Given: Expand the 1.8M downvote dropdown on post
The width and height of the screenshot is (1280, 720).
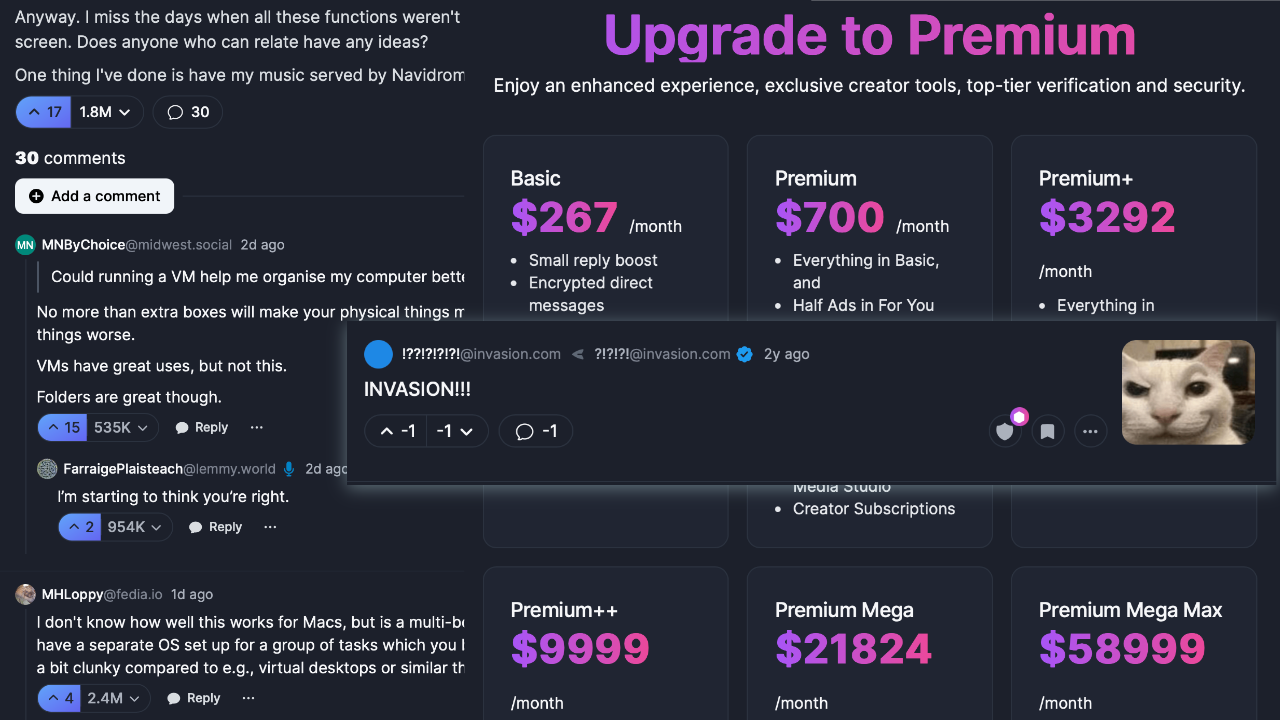Looking at the screenshot, I should click(x=107, y=112).
